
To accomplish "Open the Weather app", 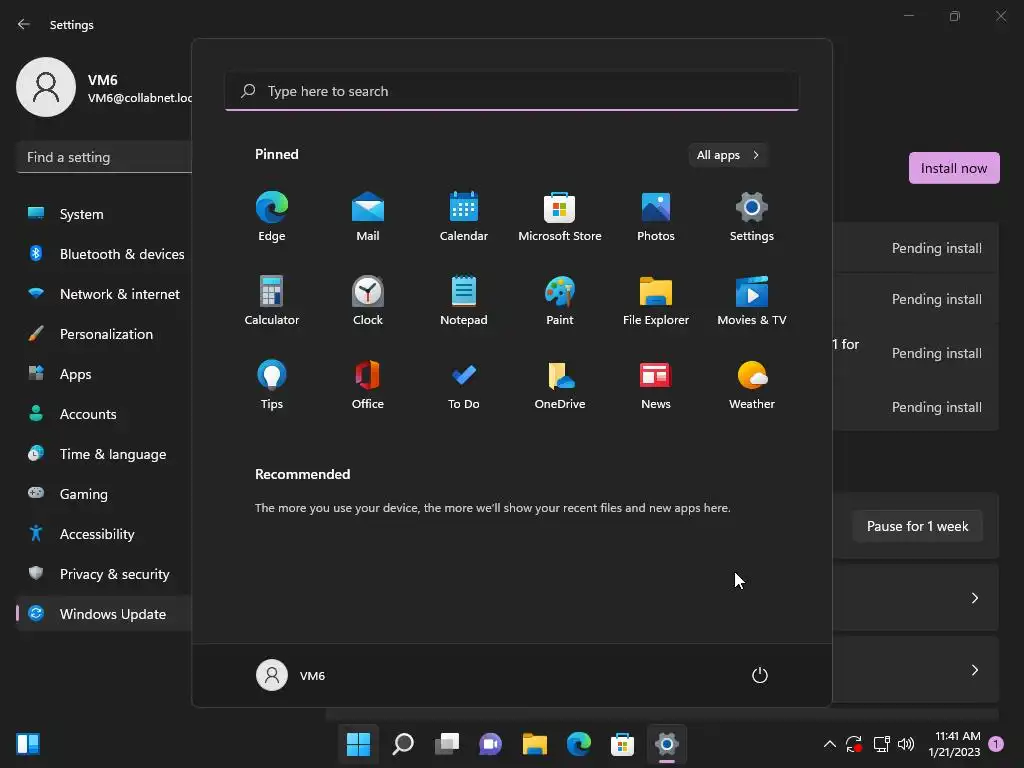I will point(752,385).
